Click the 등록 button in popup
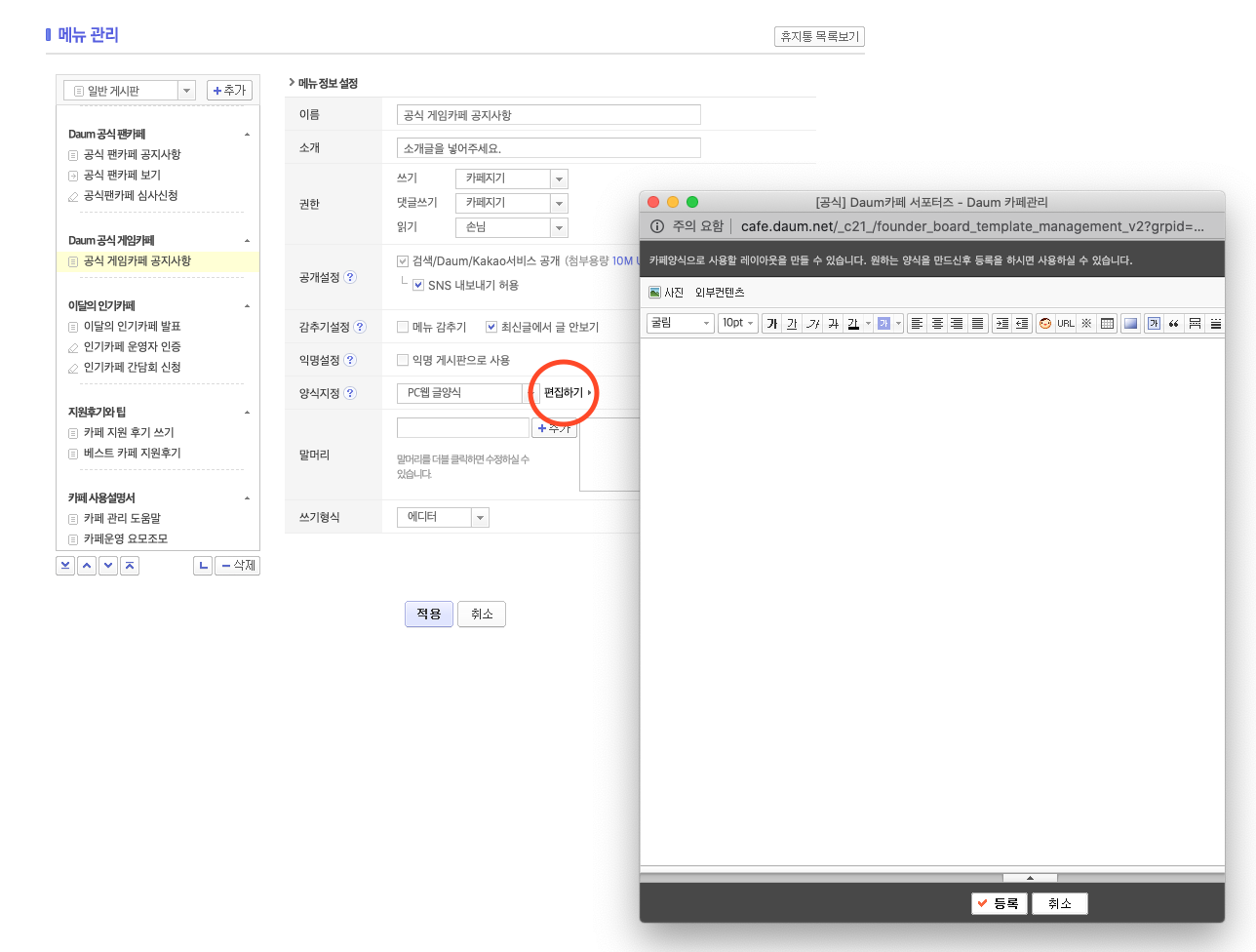Viewport: 1256px width, 952px height. pyautogui.click(x=998, y=904)
